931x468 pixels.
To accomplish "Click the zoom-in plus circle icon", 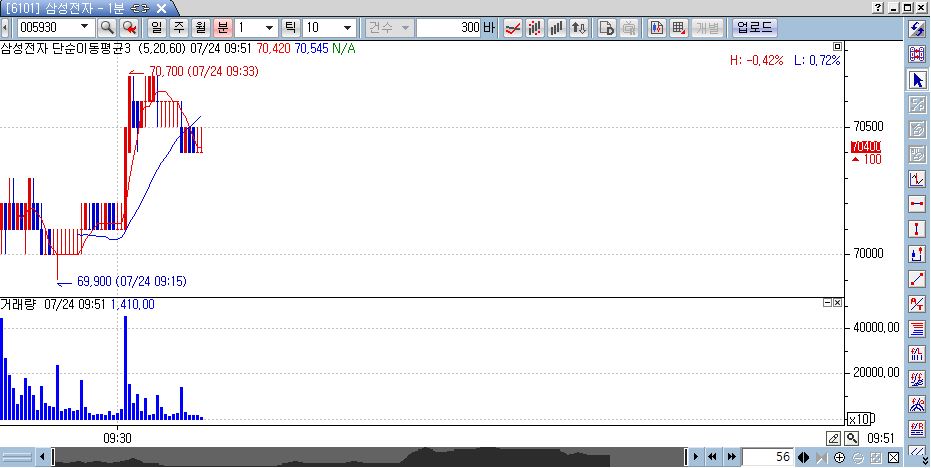I will tap(839, 457).
